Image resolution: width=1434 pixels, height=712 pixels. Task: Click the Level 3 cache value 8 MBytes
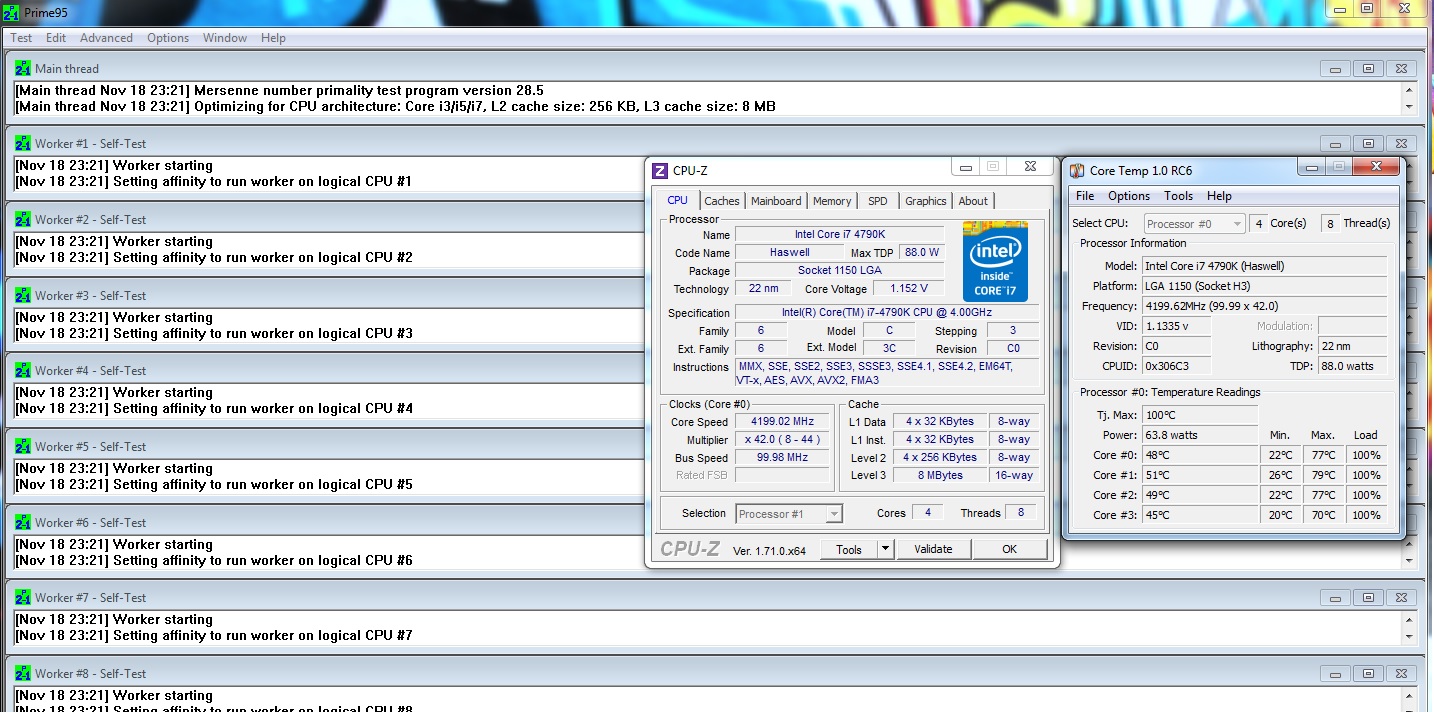click(x=940, y=476)
